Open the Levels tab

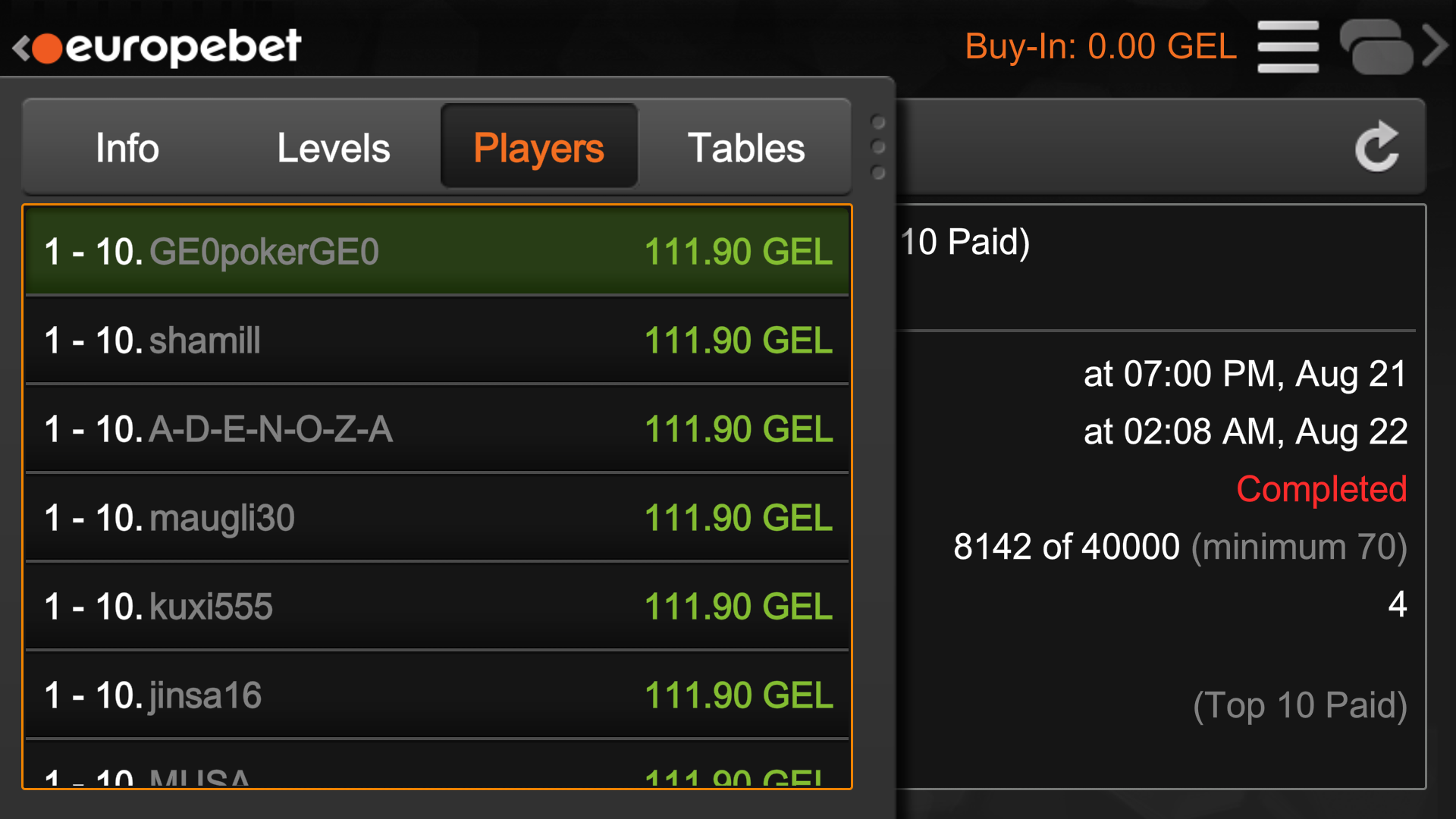(x=333, y=147)
